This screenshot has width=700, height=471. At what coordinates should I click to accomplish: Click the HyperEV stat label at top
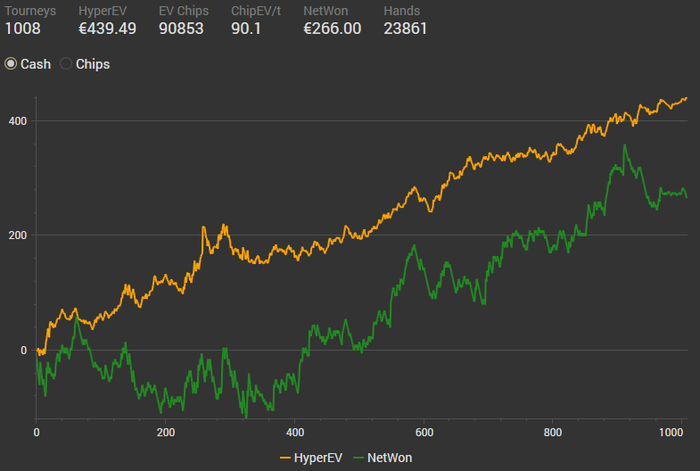(x=103, y=11)
